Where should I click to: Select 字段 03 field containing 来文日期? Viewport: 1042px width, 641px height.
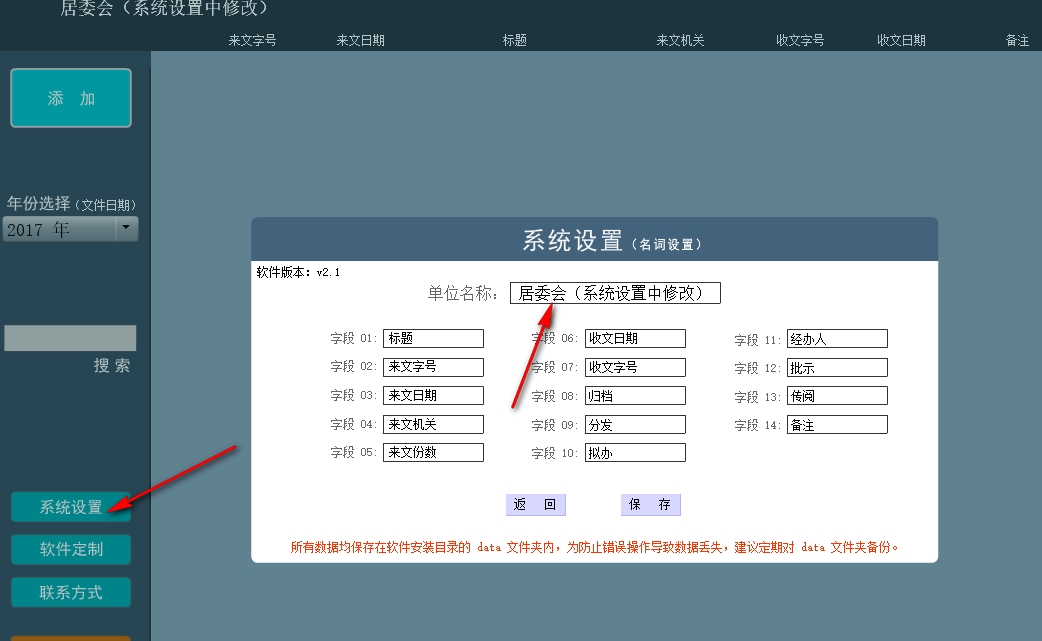click(433, 395)
